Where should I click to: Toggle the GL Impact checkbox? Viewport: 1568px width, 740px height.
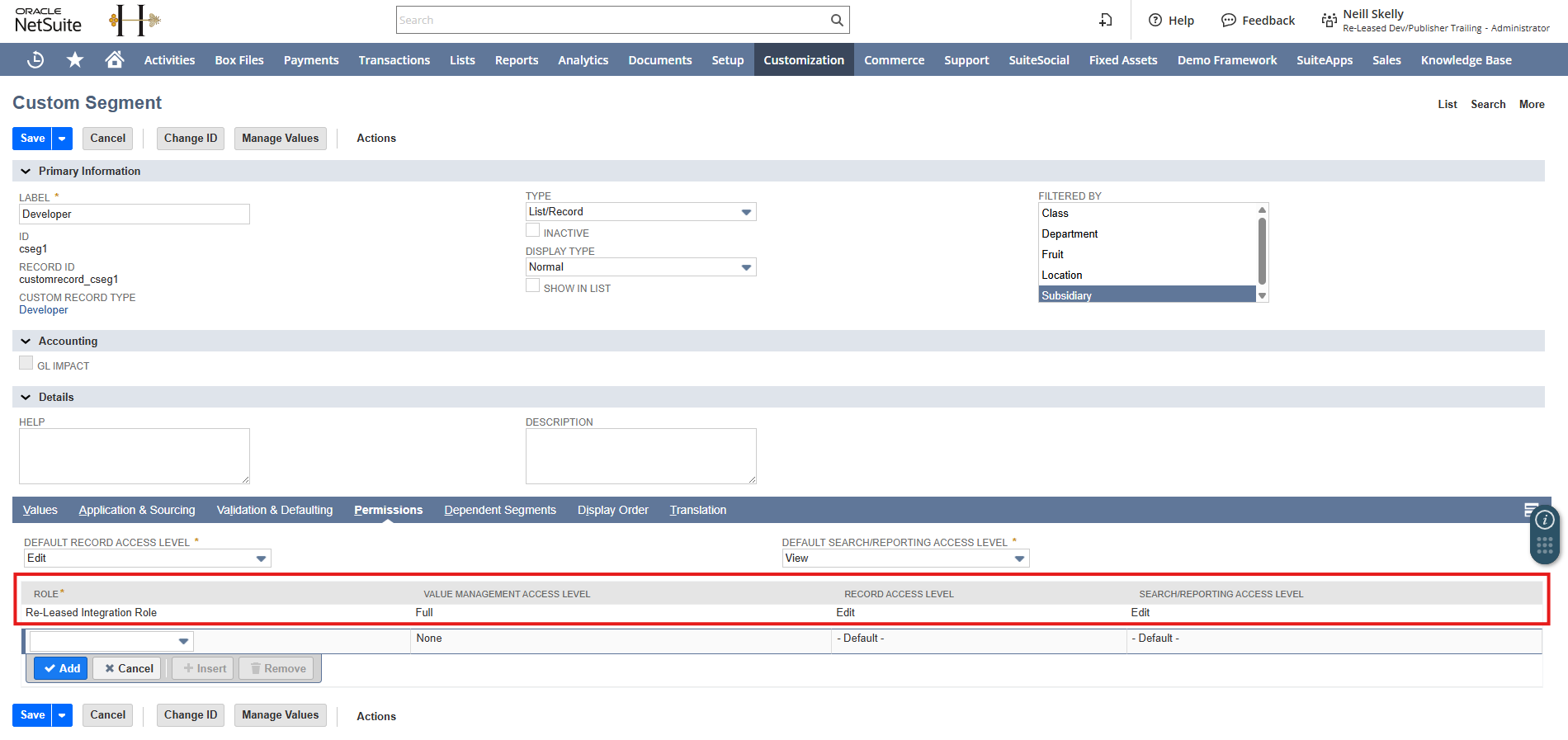(26, 364)
